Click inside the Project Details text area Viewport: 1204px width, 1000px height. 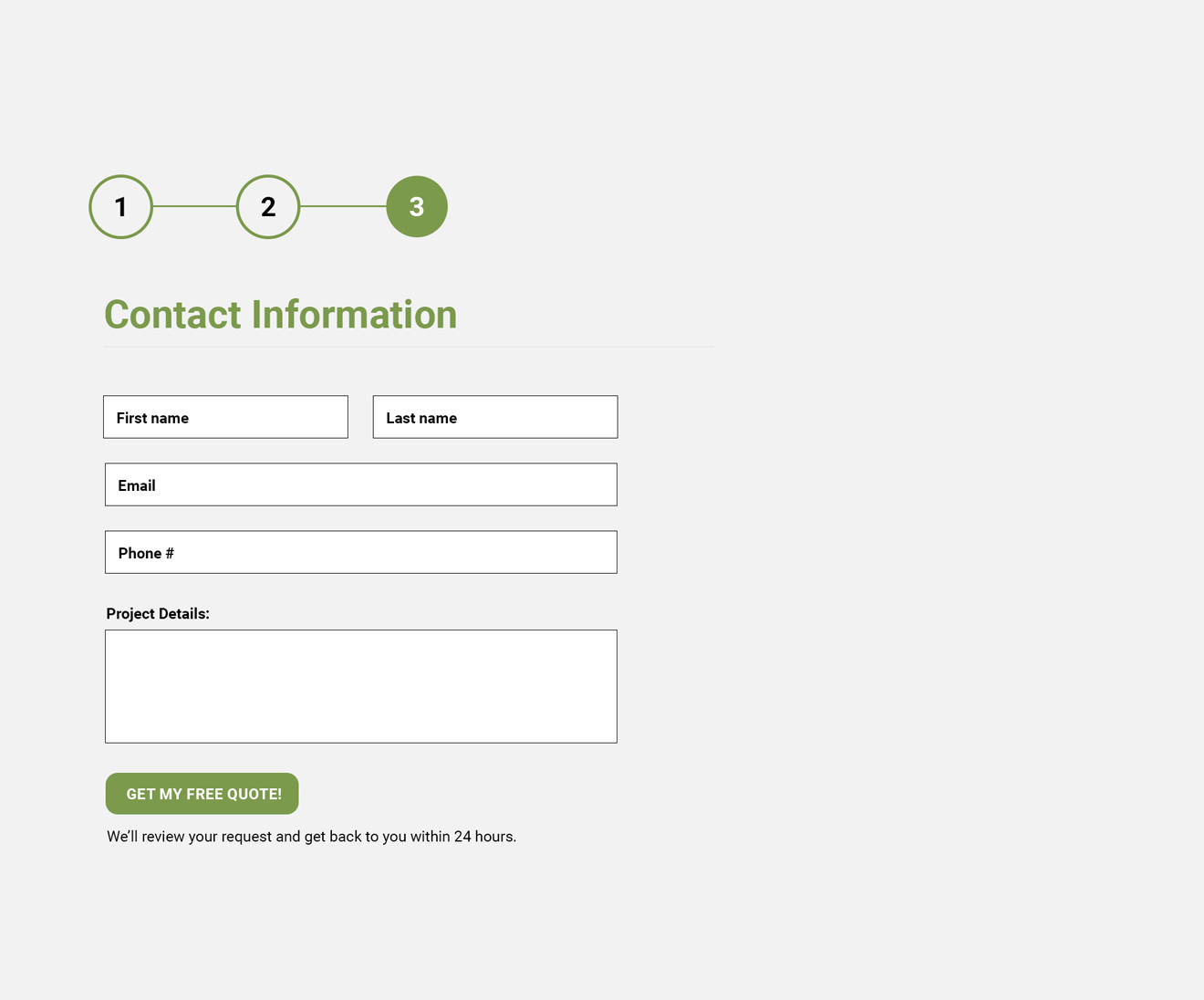(x=361, y=686)
